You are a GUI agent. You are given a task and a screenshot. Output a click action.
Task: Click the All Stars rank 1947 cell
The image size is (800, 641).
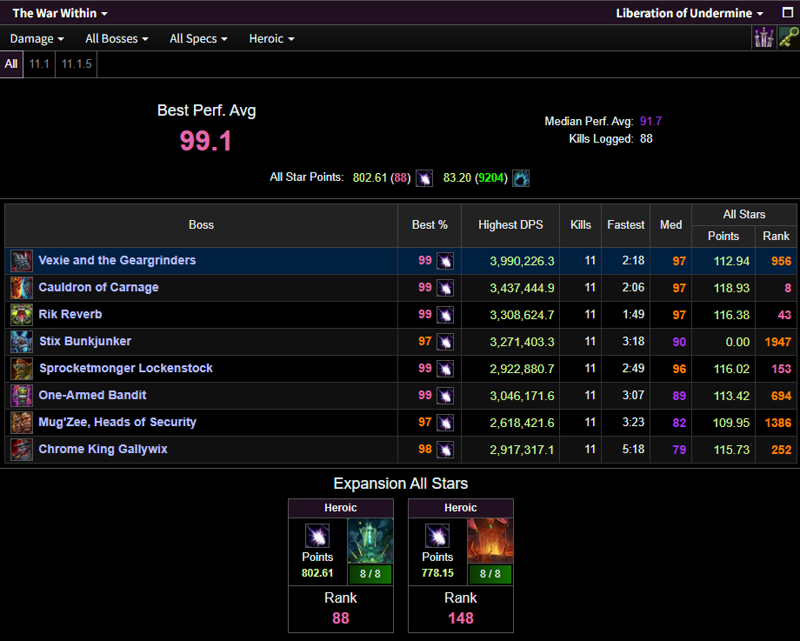click(778, 342)
